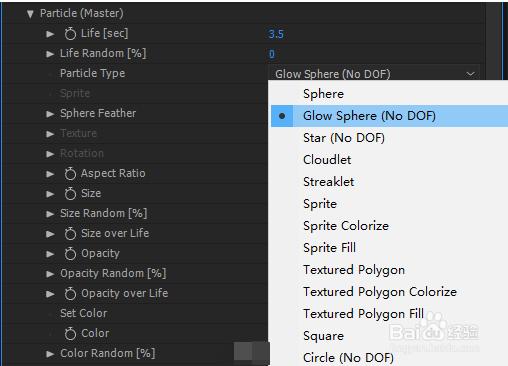Screen dimensions: 508x366
Task: Toggle the Opacity over Life stopwatch
Action: tap(70, 294)
